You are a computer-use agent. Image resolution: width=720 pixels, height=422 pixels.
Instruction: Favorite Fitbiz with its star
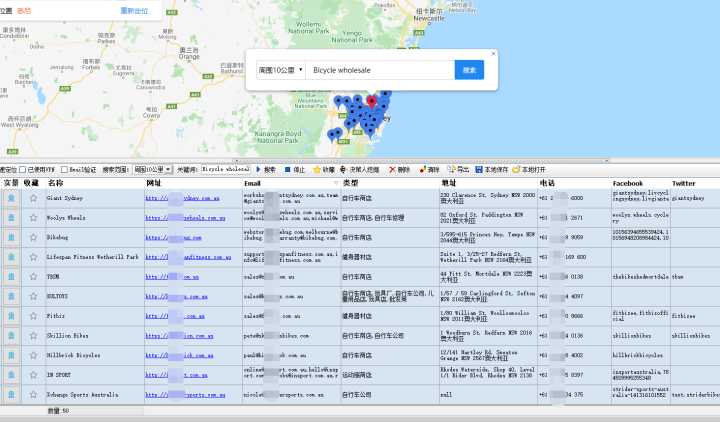[33, 316]
